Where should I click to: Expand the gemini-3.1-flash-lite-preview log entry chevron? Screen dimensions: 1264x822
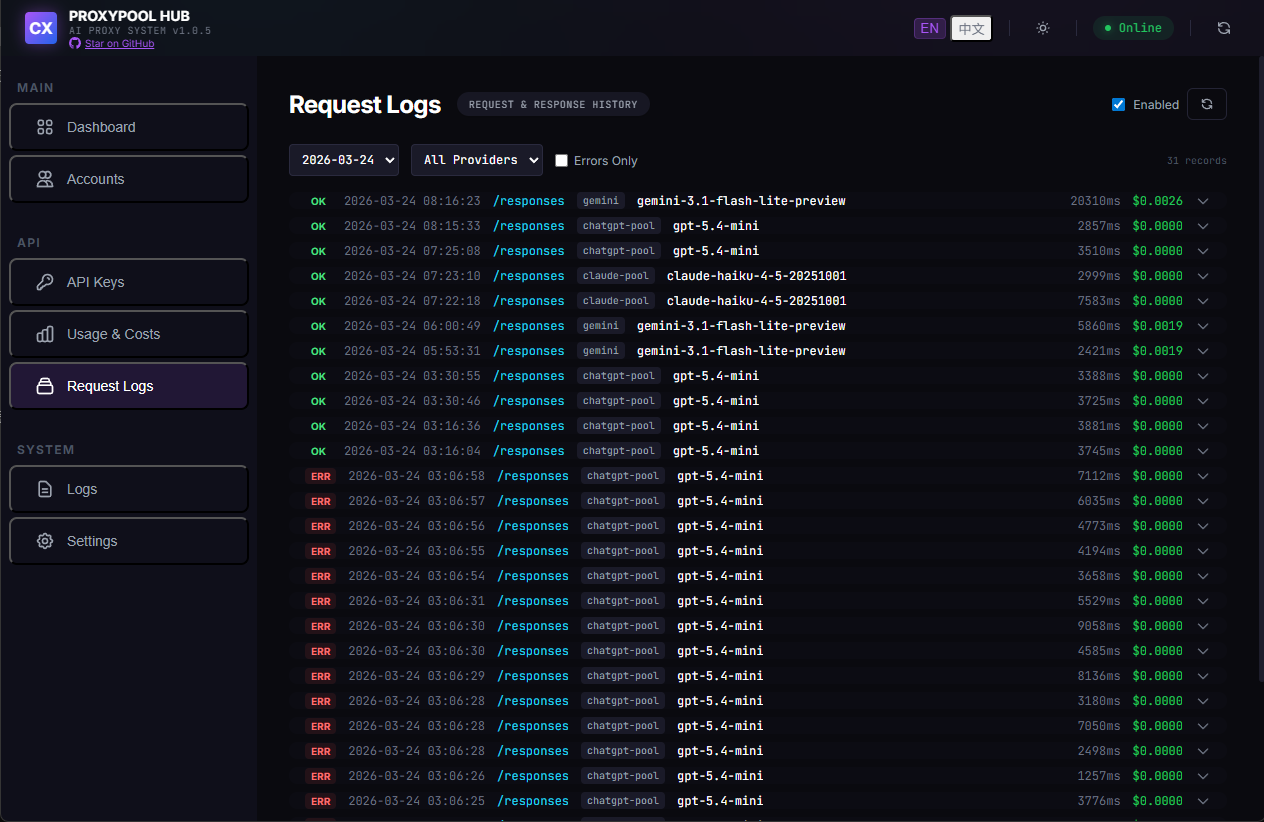point(1203,201)
